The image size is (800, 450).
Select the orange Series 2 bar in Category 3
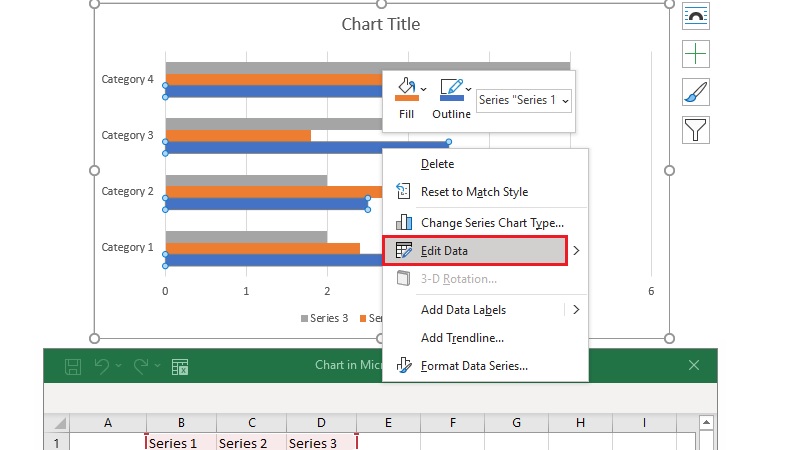click(x=238, y=136)
